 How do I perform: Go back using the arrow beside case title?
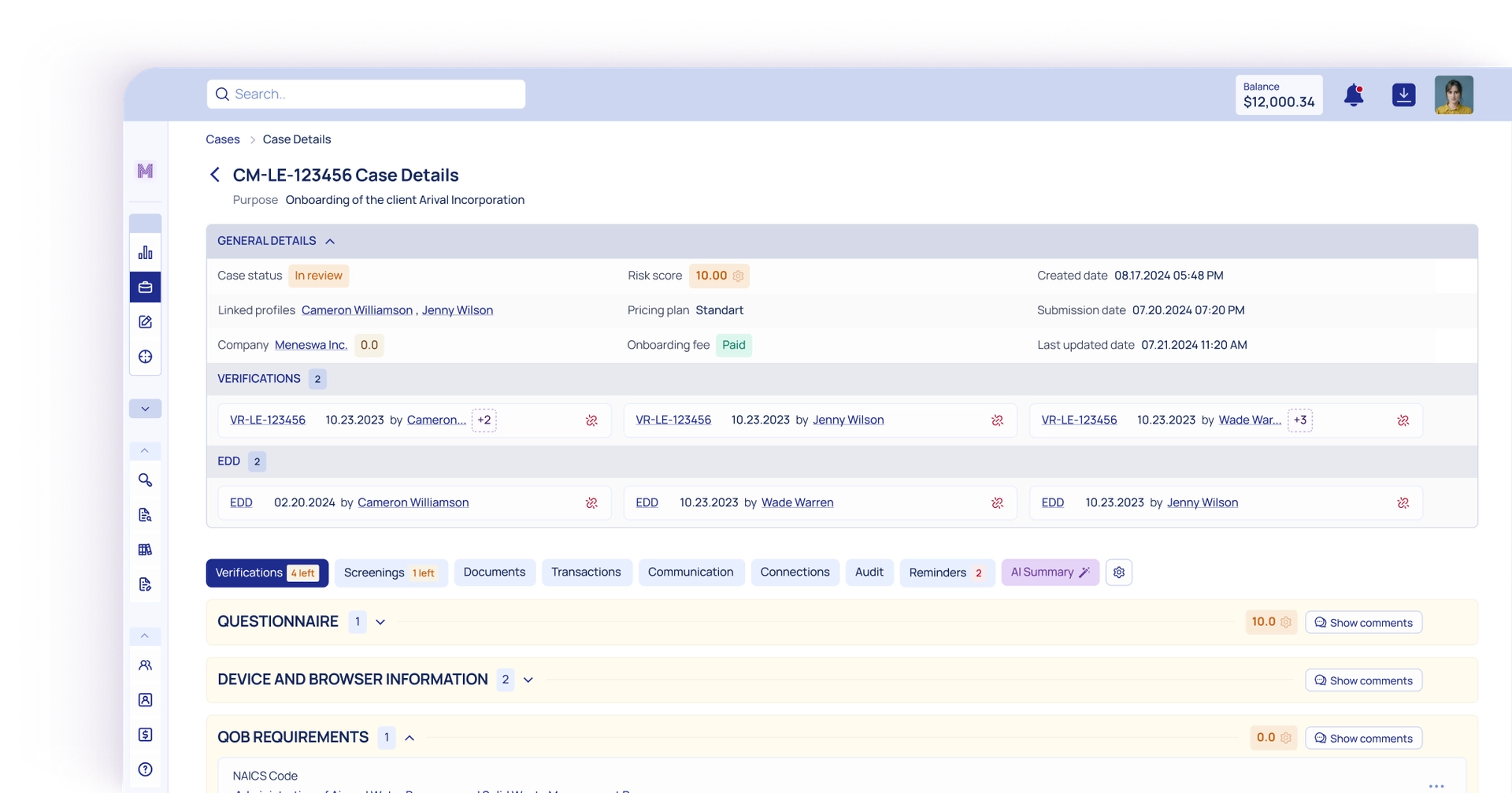(x=214, y=175)
